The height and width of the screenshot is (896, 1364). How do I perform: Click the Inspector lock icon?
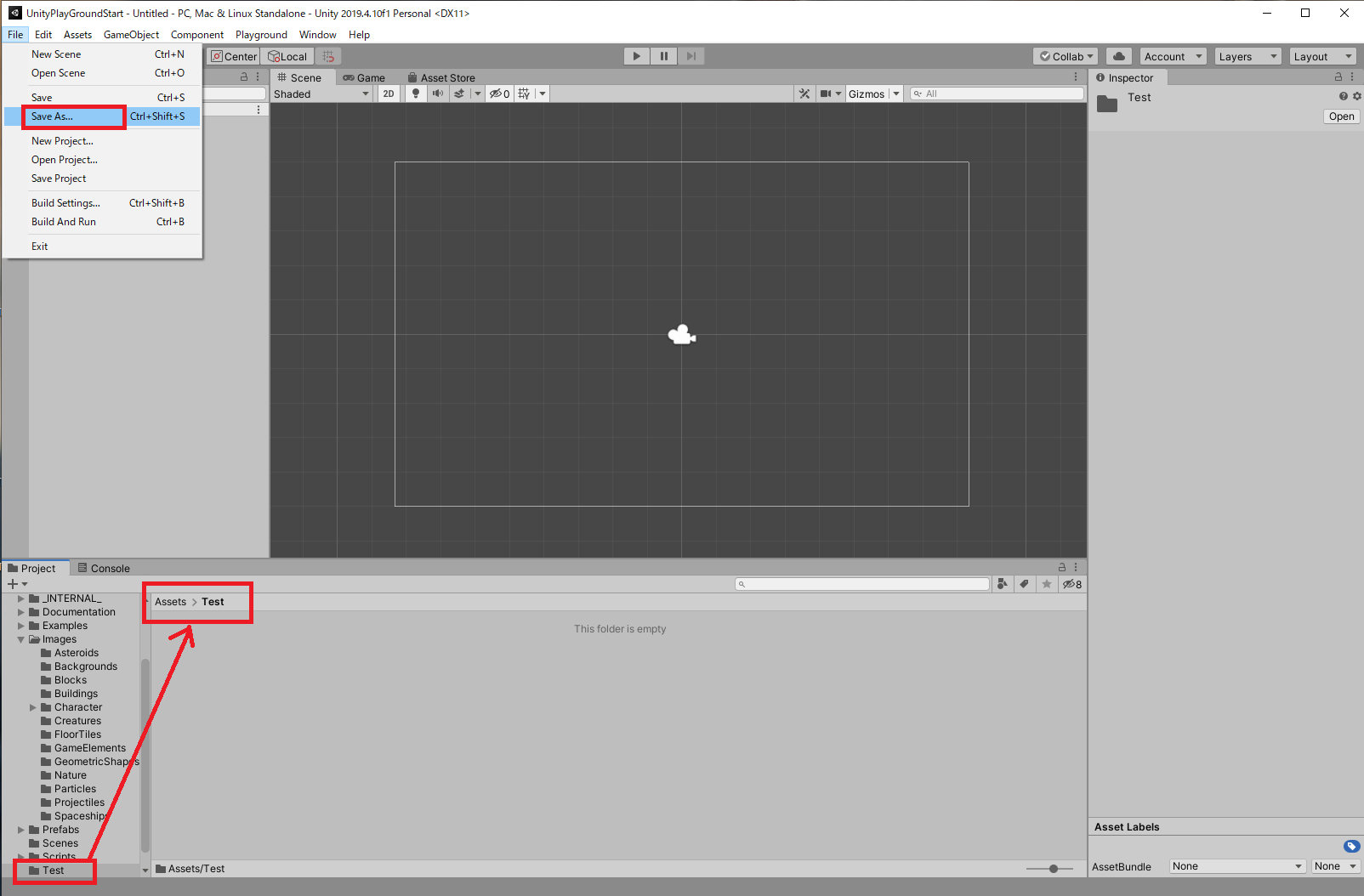[x=1338, y=77]
